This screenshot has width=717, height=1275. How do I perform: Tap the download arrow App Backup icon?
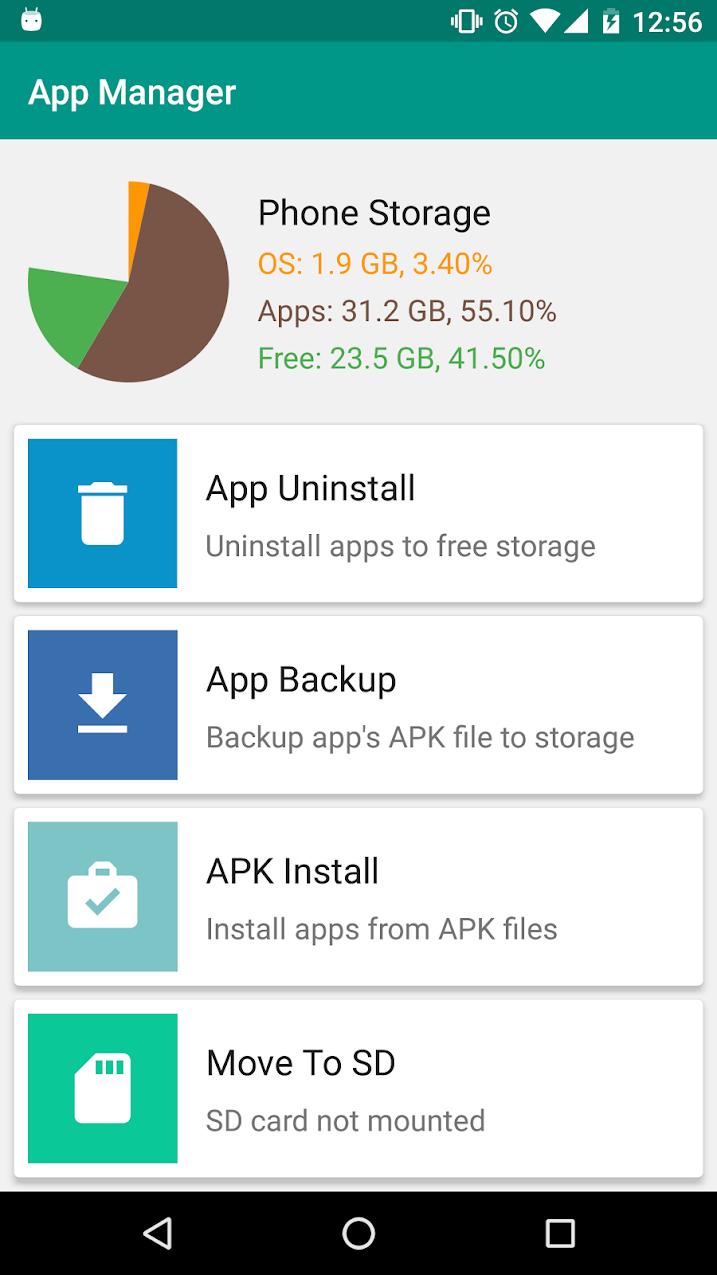click(x=102, y=704)
